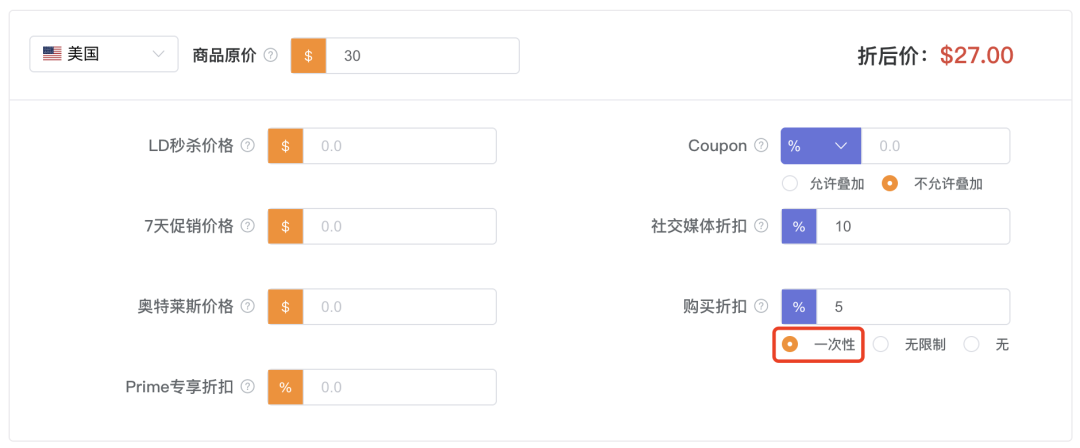The image size is (1080, 448).
Task: Select the 一次性 radio option
Action: coord(790,344)
